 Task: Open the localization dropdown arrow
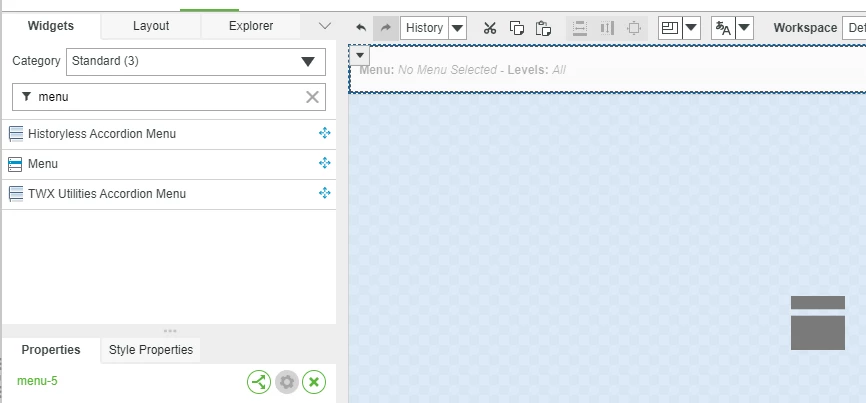click(x=744, y=28)
